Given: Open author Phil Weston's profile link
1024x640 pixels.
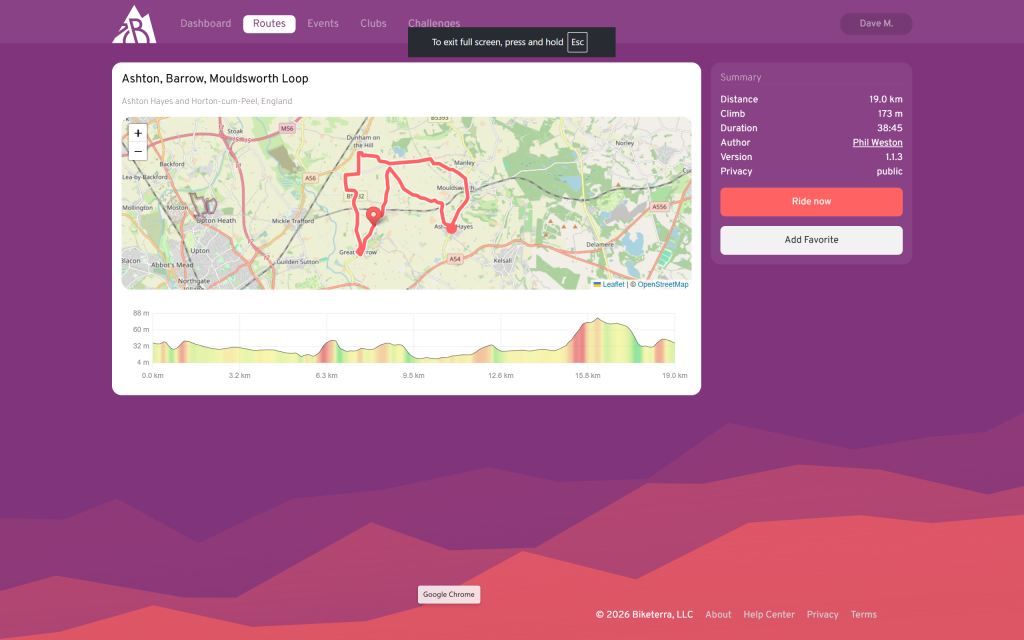Looking at the screenshot, I should 877,143.
